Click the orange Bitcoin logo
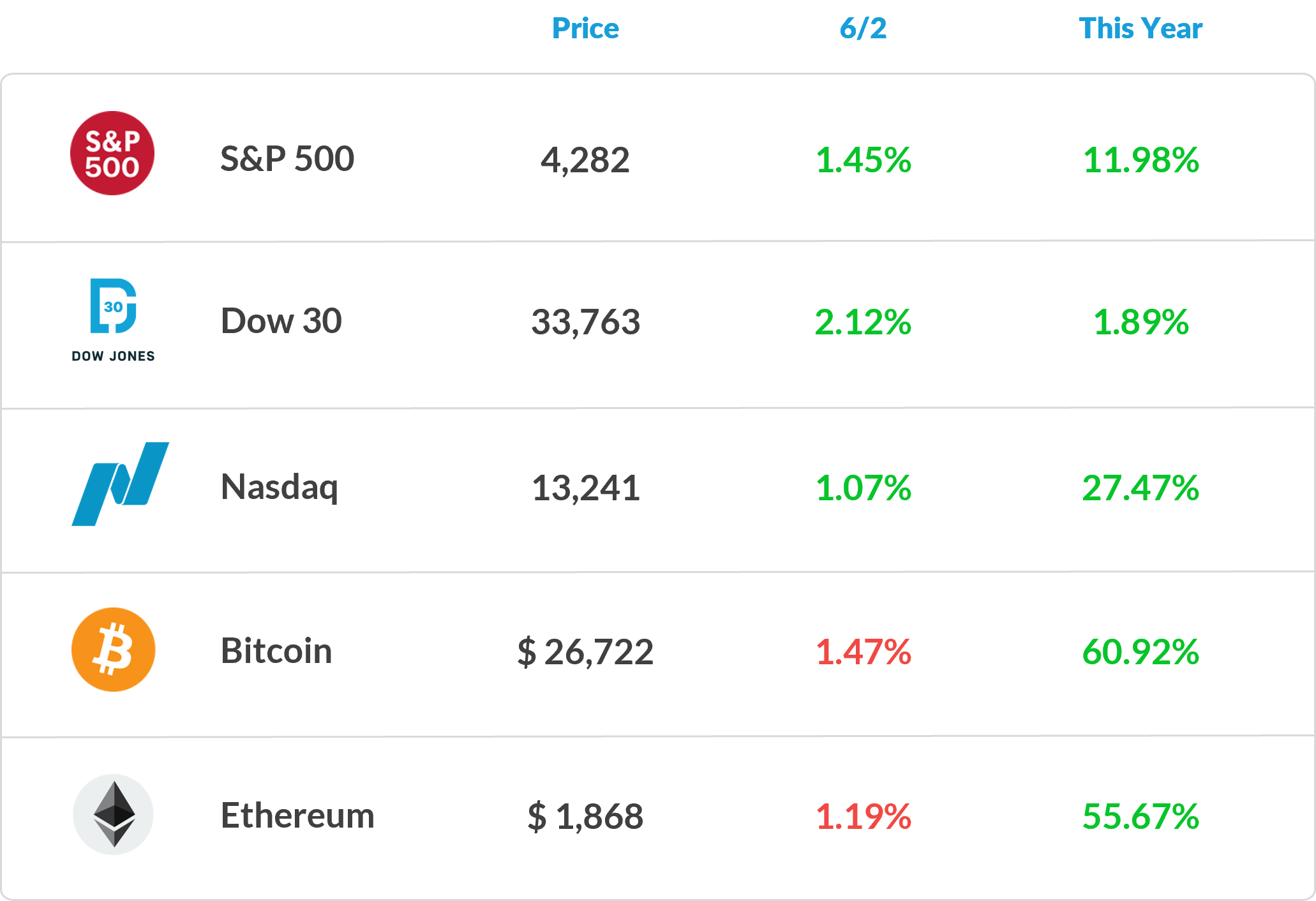This screenshot has width=1316, height=901. tap(113, 650)
